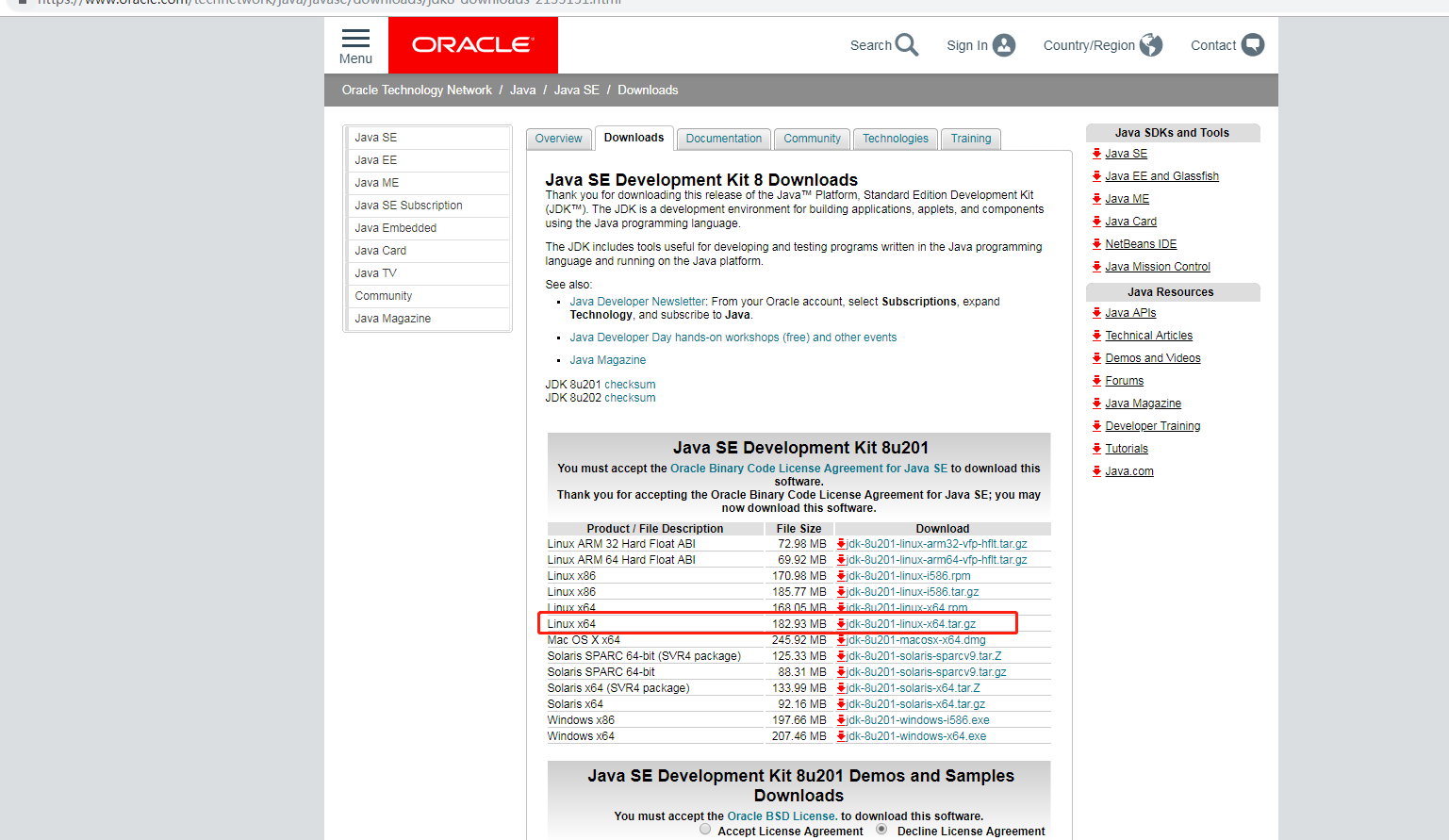Click Oracle Technology Network breadcrumb
This screenshot has height=840, width=1449.
[x=417, y=91]
